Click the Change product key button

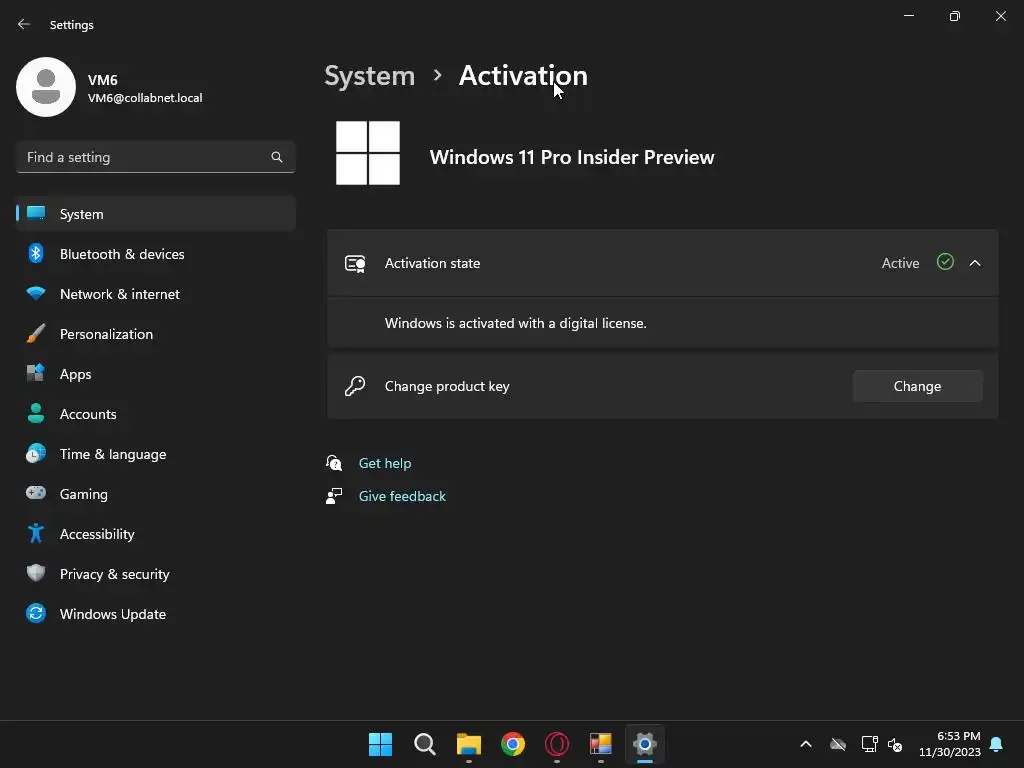point(918,386)
